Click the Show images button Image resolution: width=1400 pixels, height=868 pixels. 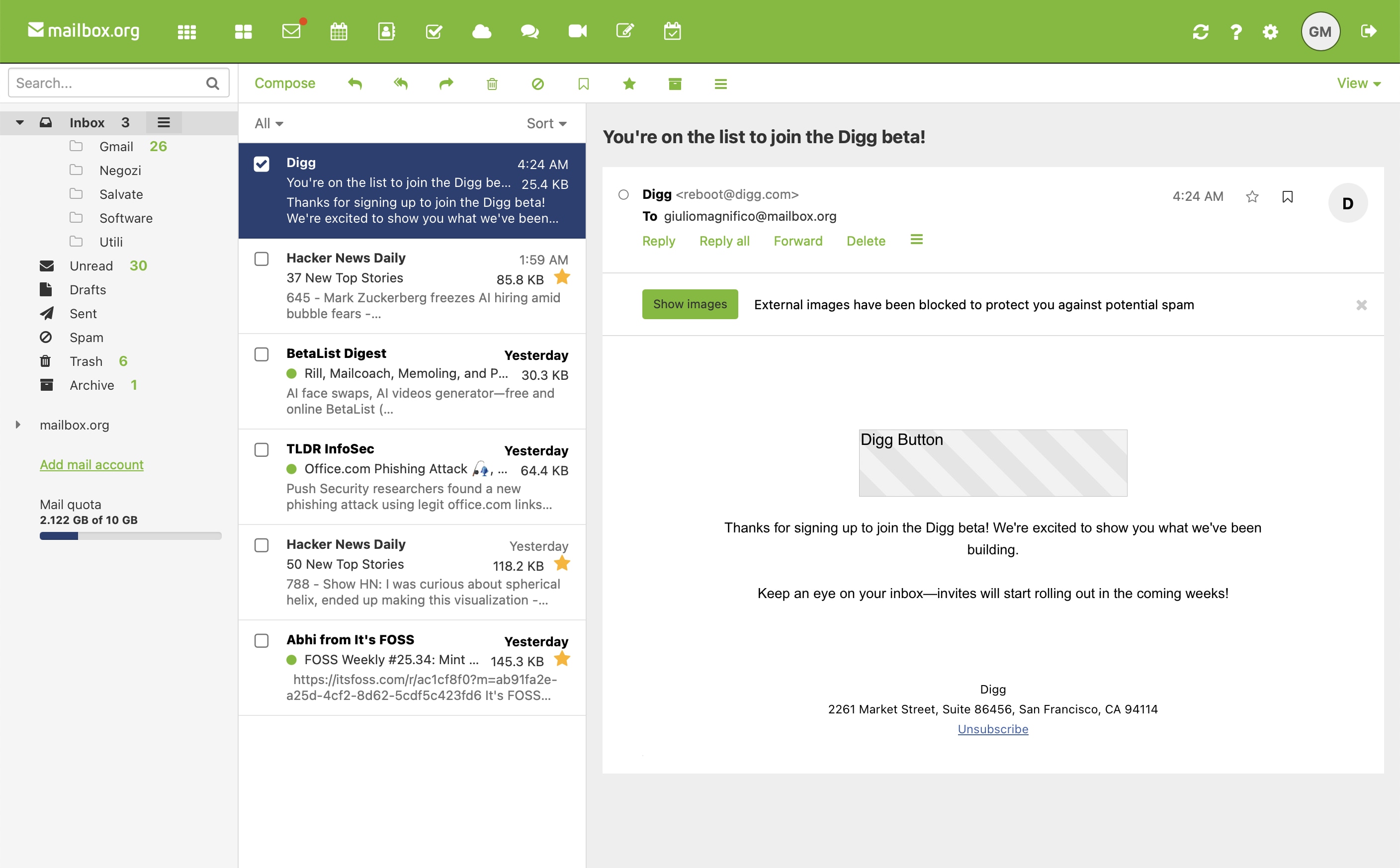pos(690,304)
